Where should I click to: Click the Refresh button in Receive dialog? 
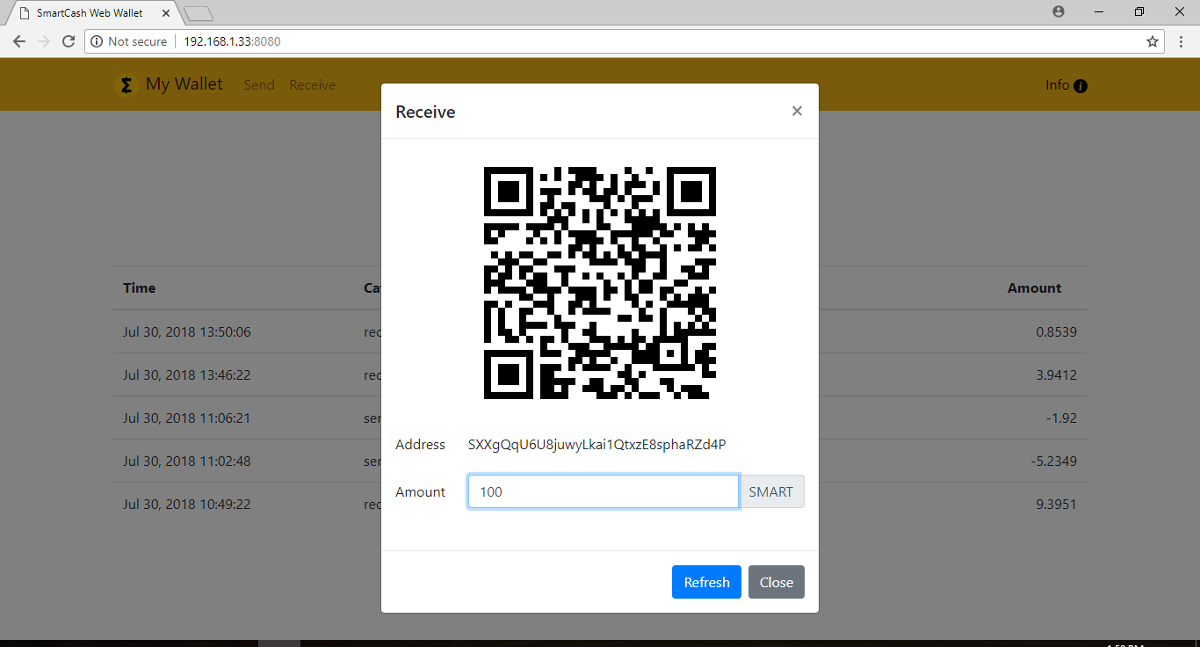pyautogui.click(x=707, y=582)
